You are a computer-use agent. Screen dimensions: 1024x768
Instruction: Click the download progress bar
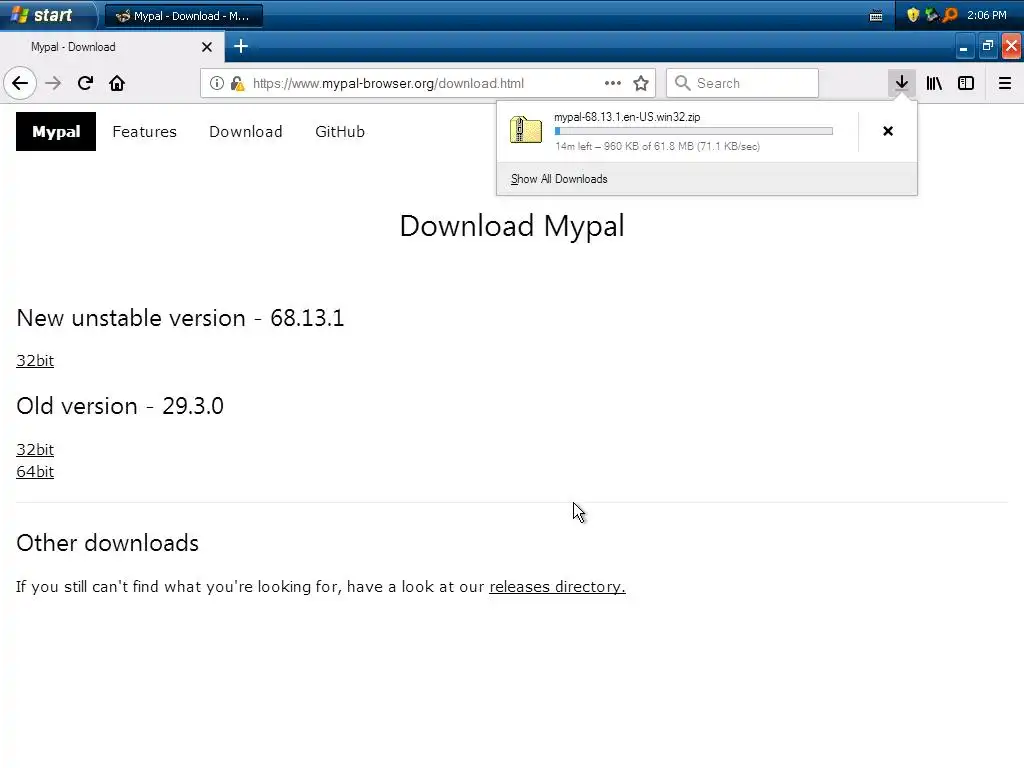point(694,131)
